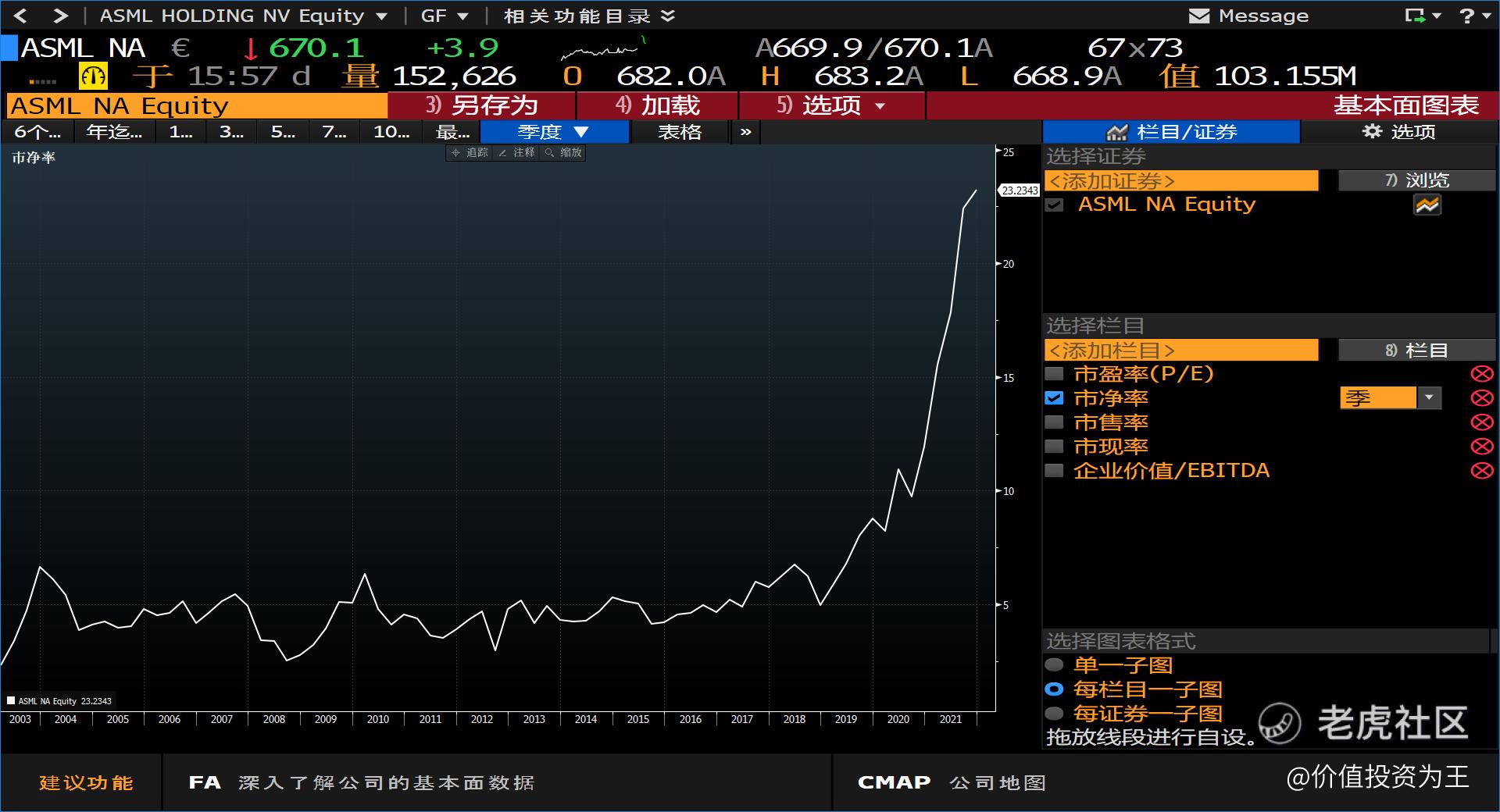Open the Message envelope icon
The width and height of the screenshot is (1500, 812).
[1198, 16]
